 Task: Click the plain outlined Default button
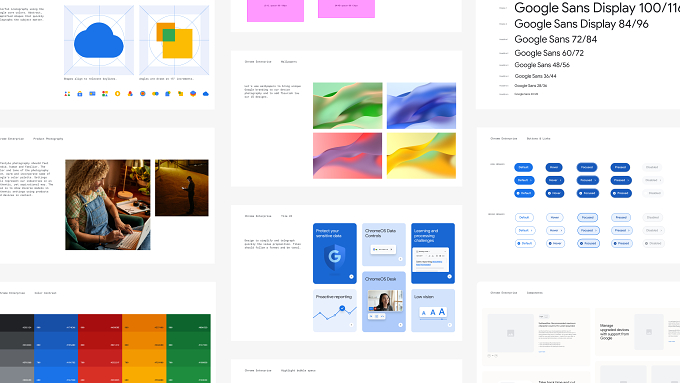[524, 217]
